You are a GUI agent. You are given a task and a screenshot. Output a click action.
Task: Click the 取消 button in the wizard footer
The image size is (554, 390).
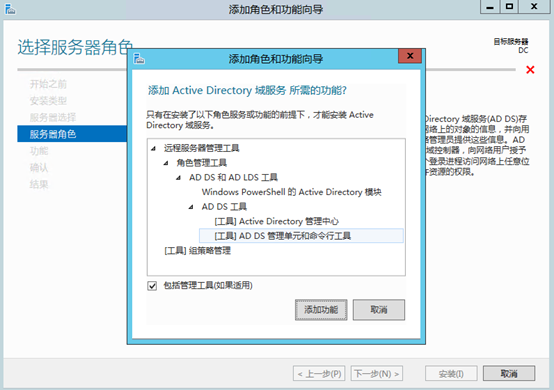tap(509, 373)
